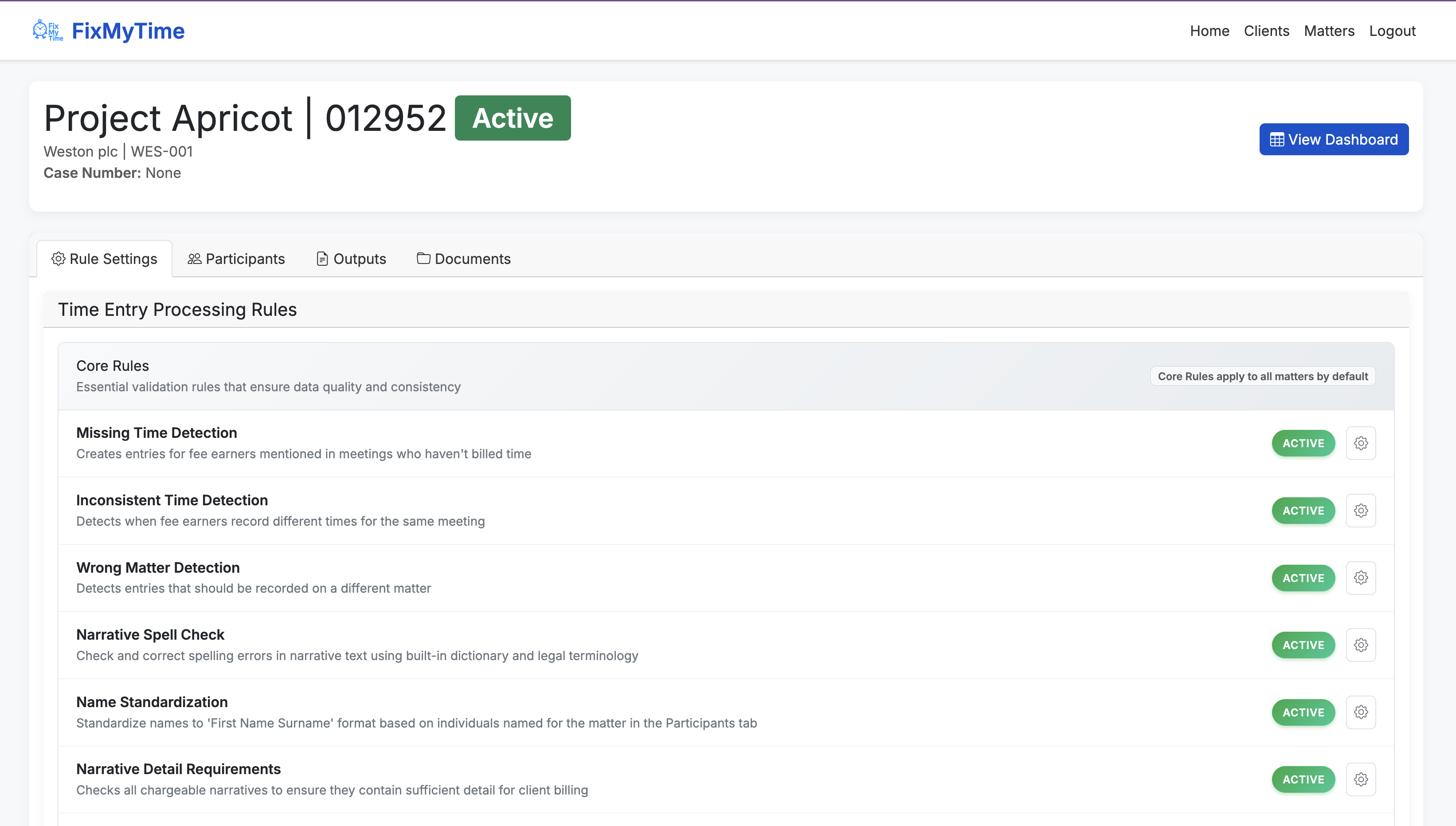The image size is (1456, 826).
Task: Toggle ACTIVE status of Wrong Matter Detection
Action: coord(1303,578)
